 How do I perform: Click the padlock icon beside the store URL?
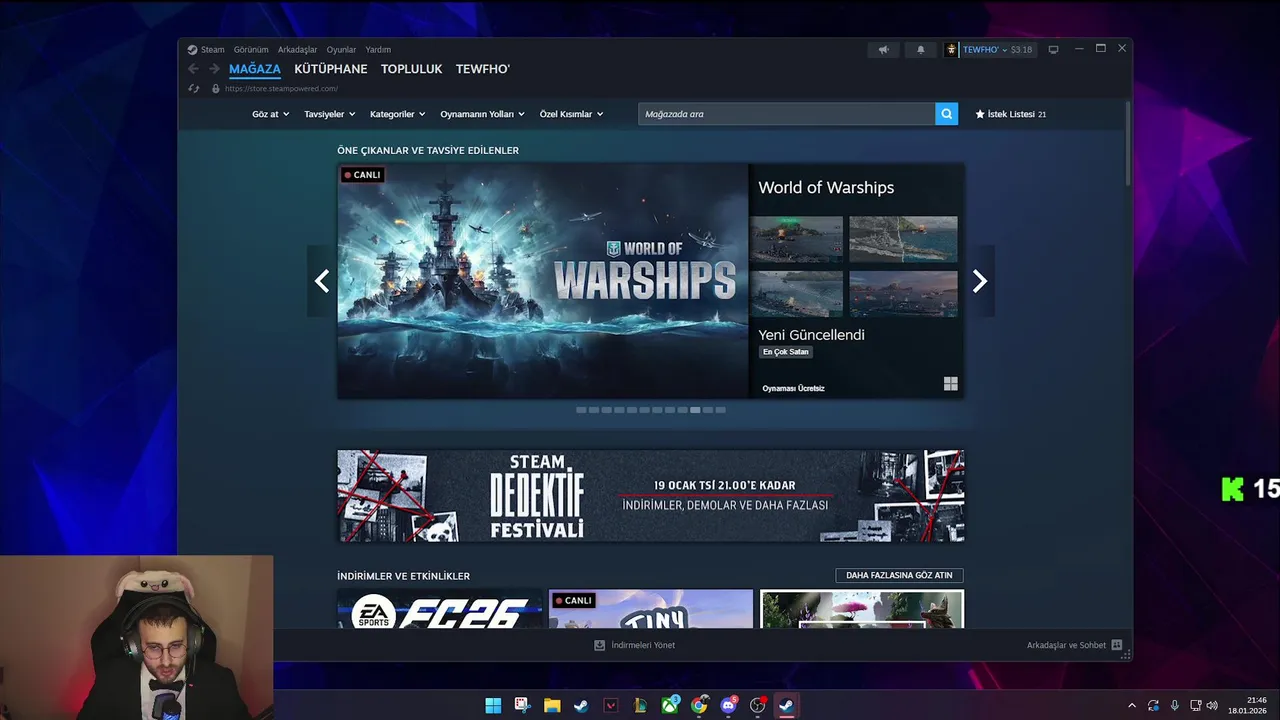pos(215,88)
